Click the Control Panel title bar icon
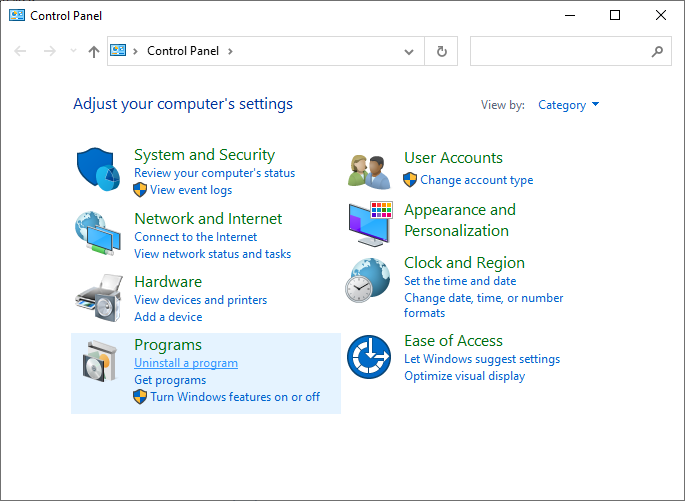 pos(17,15)
